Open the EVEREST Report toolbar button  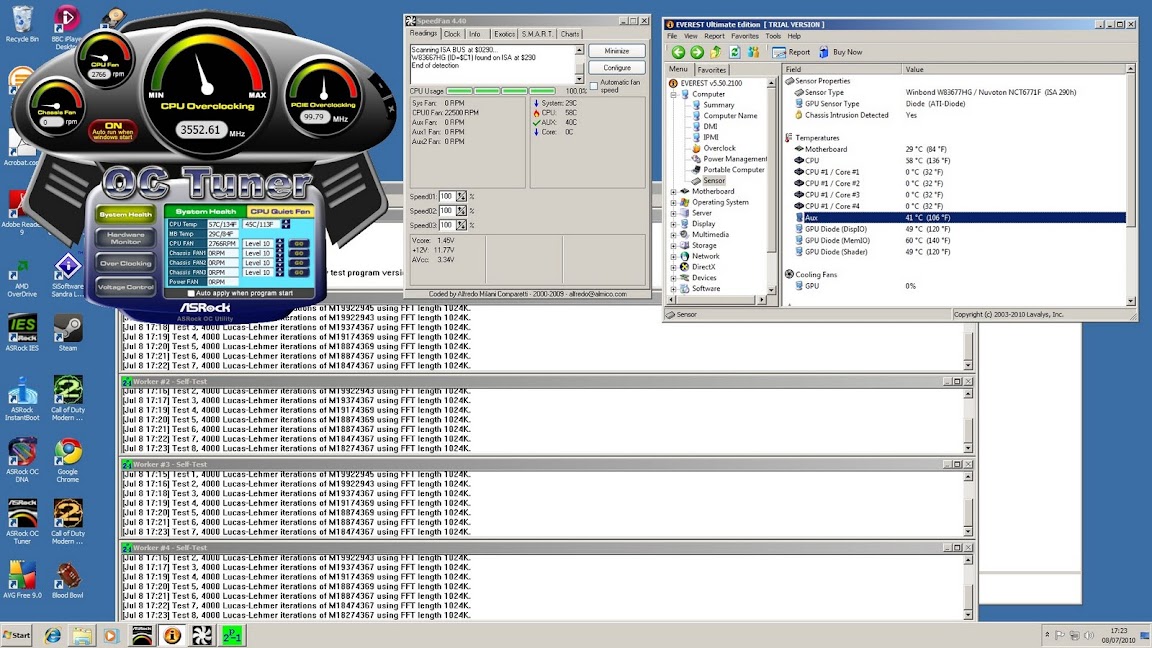(791, 52)
